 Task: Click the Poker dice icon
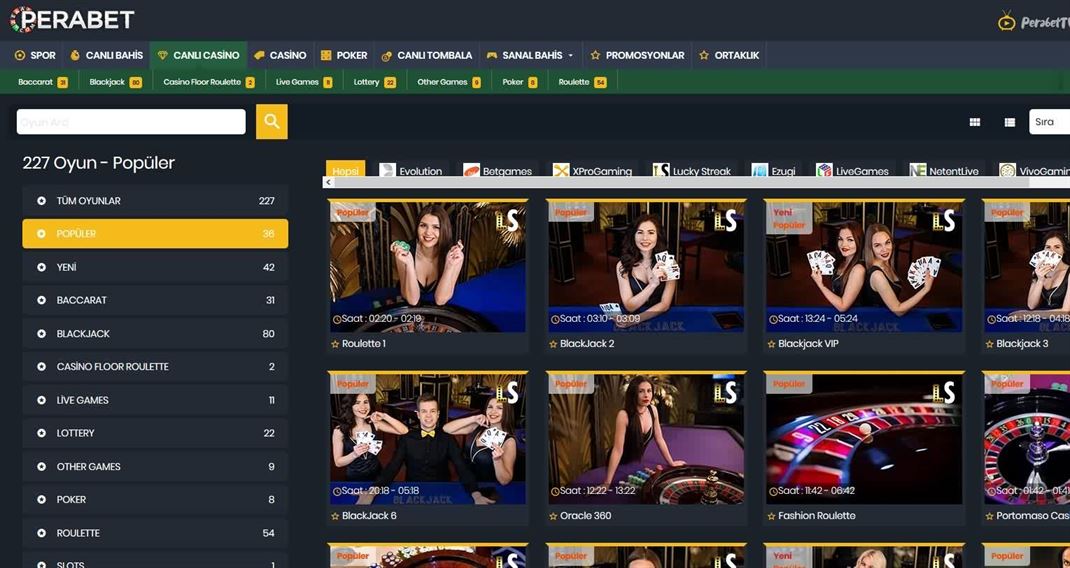(326, 55)
